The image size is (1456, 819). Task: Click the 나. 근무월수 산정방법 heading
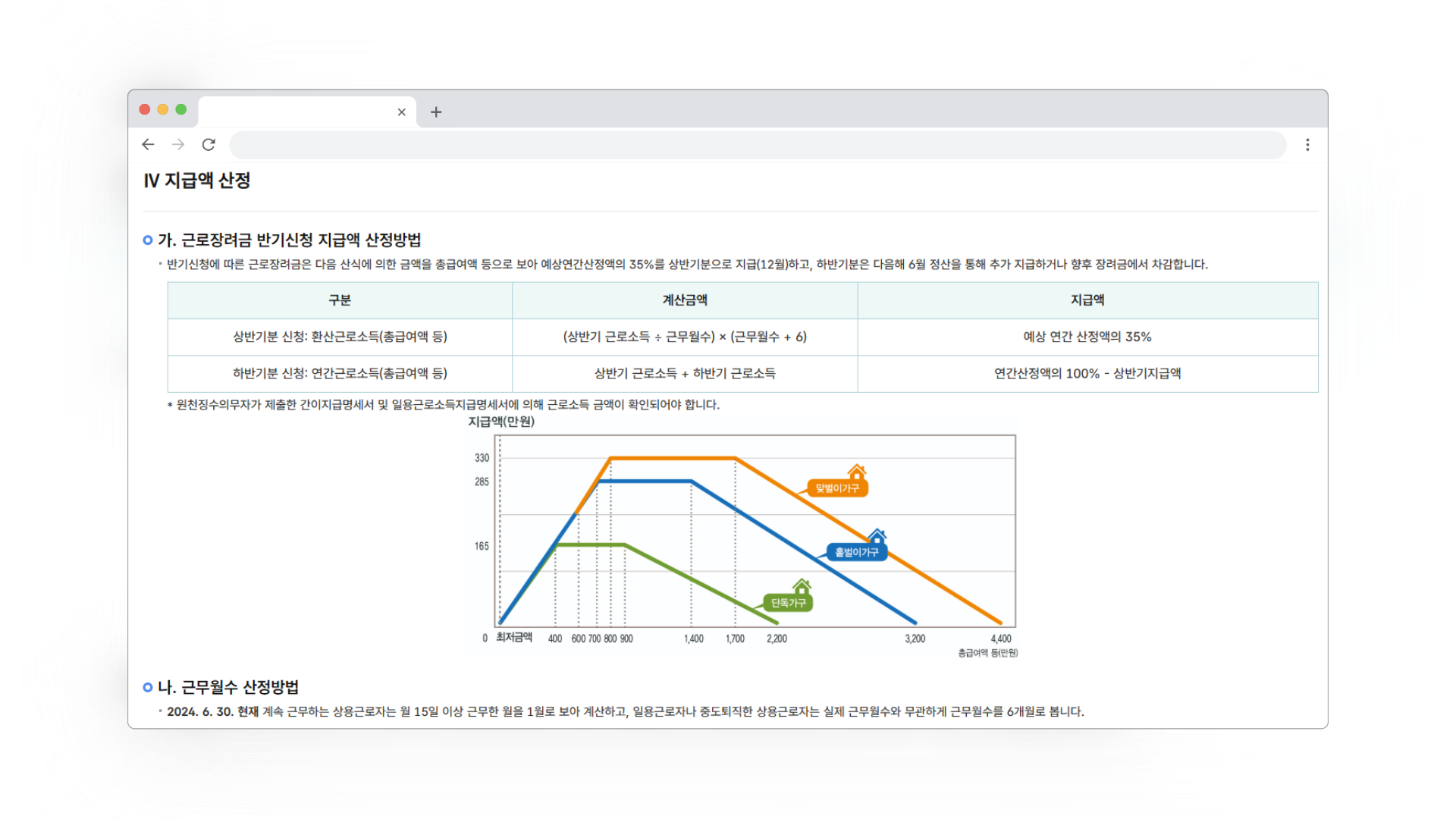coord(227,687)
